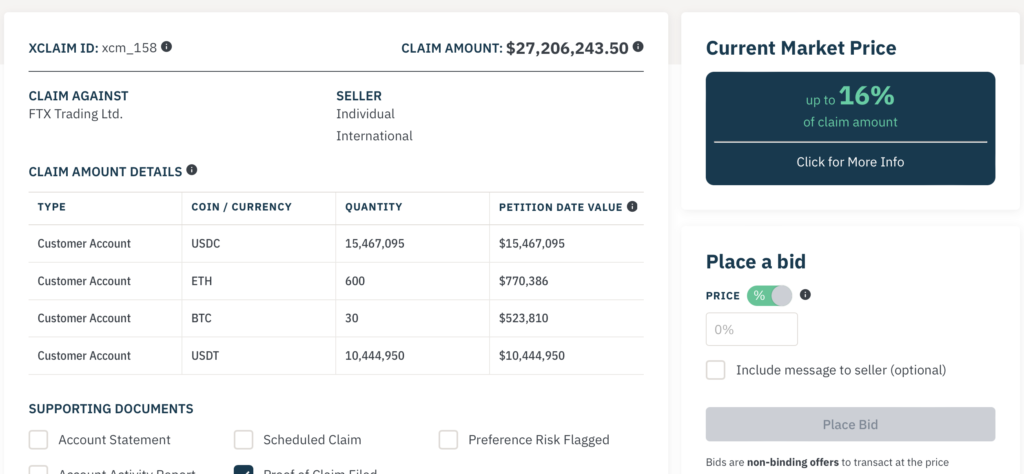This screenshot has height=474, width=1024.
Task: Click Customer Account in the BTC row
Action: 84,319
